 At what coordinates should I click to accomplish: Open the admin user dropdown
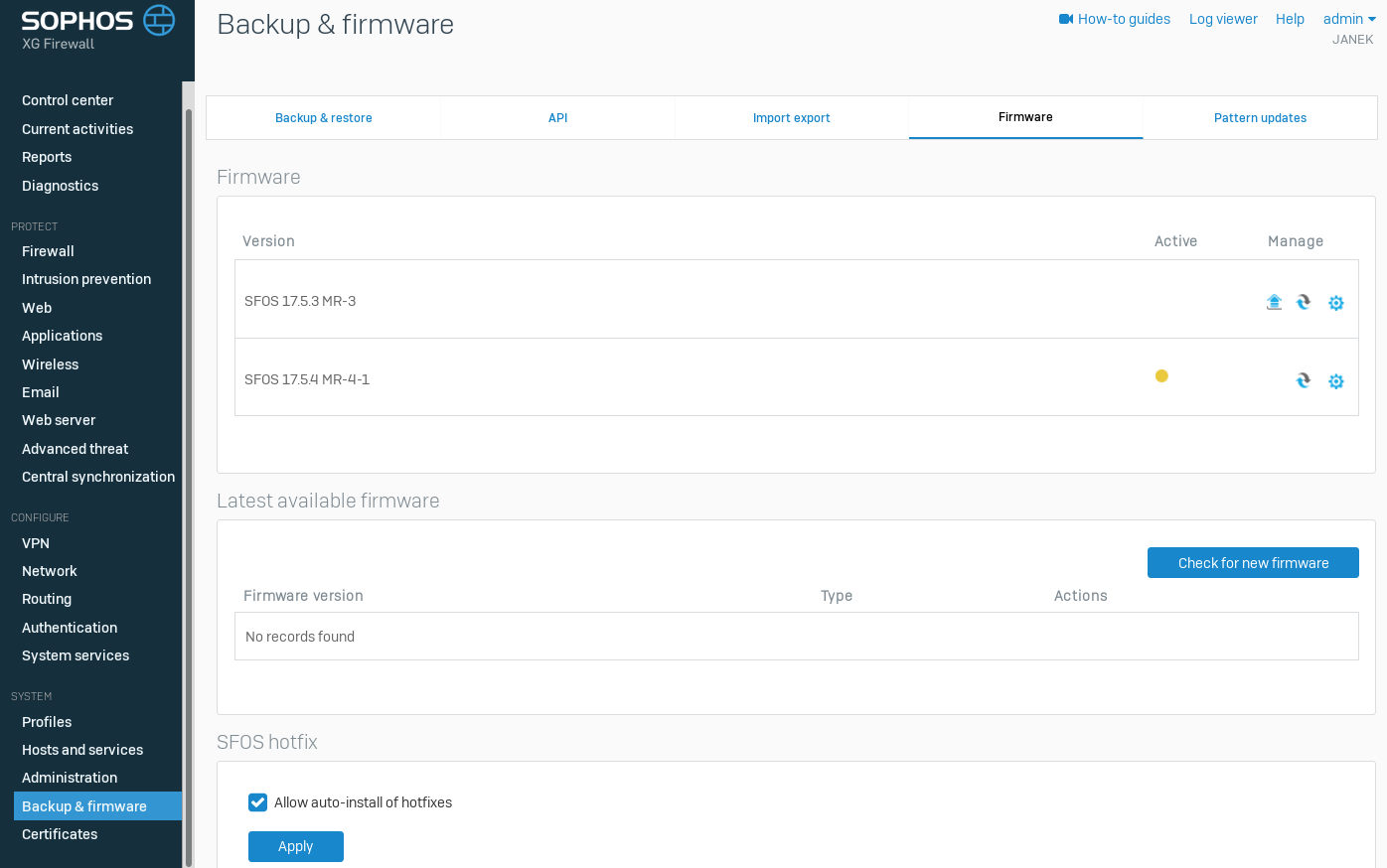1349,19
